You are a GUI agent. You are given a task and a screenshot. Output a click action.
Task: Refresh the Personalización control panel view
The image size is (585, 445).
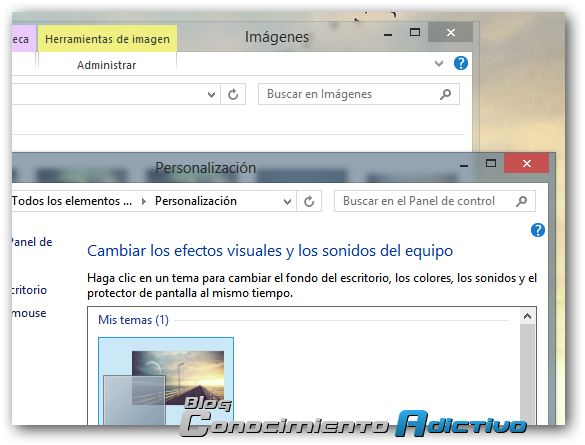point(309,202)
